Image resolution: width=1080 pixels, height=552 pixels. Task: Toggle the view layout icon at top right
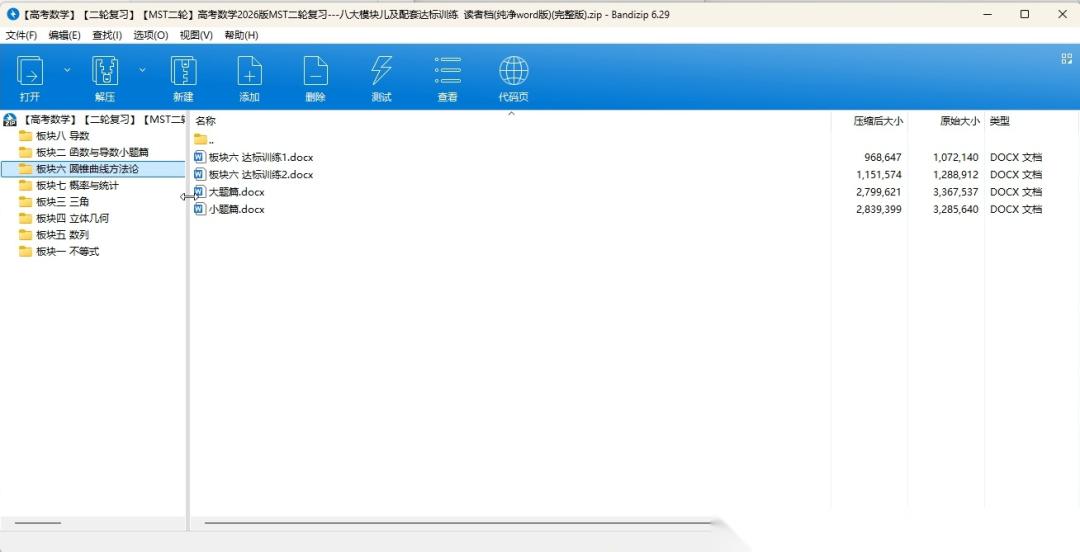(x=1066, y=59)
